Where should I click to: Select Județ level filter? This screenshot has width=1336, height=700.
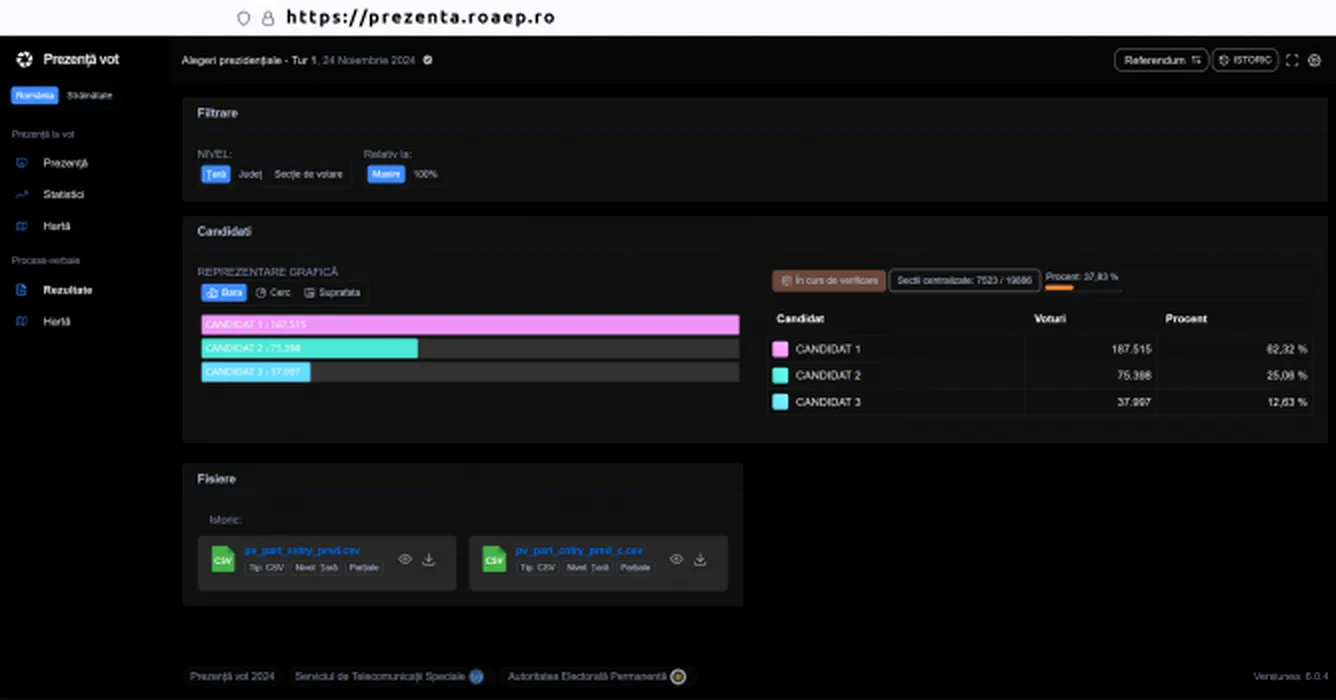coord(250,174)
